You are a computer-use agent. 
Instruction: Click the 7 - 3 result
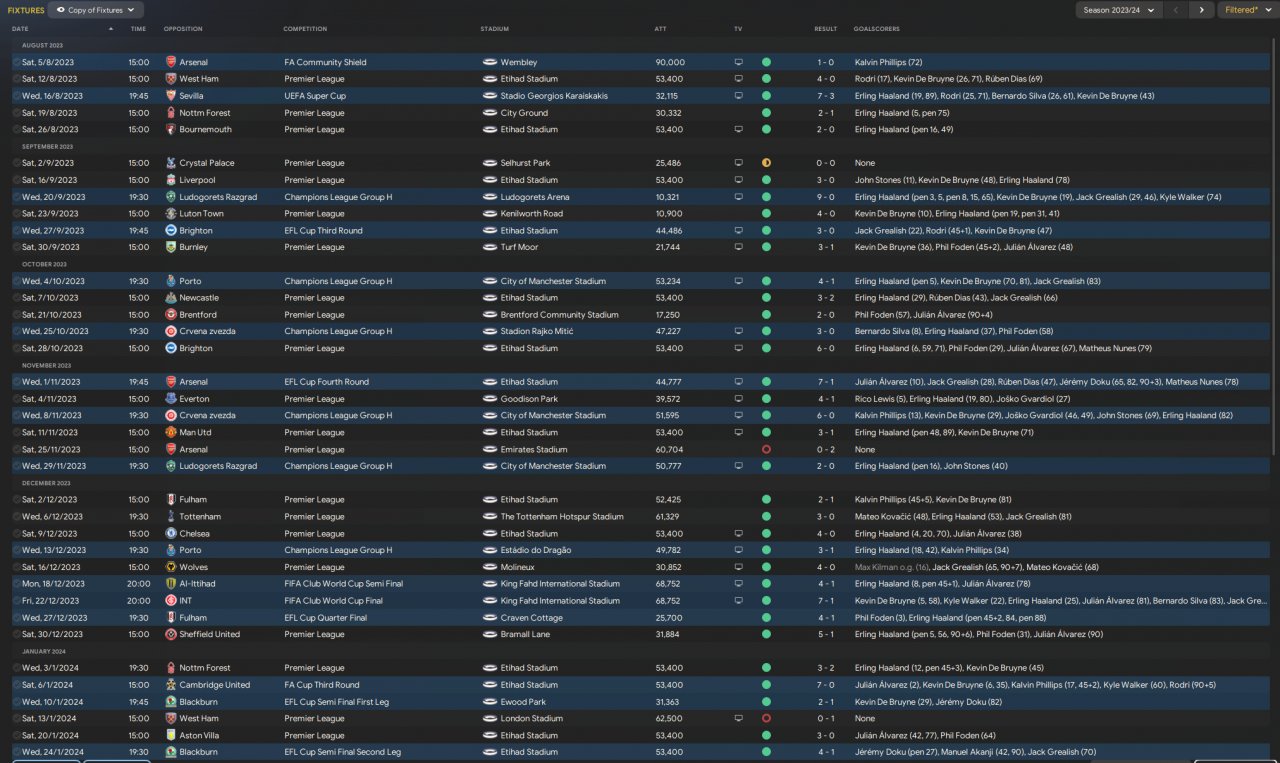click(825, 96)
